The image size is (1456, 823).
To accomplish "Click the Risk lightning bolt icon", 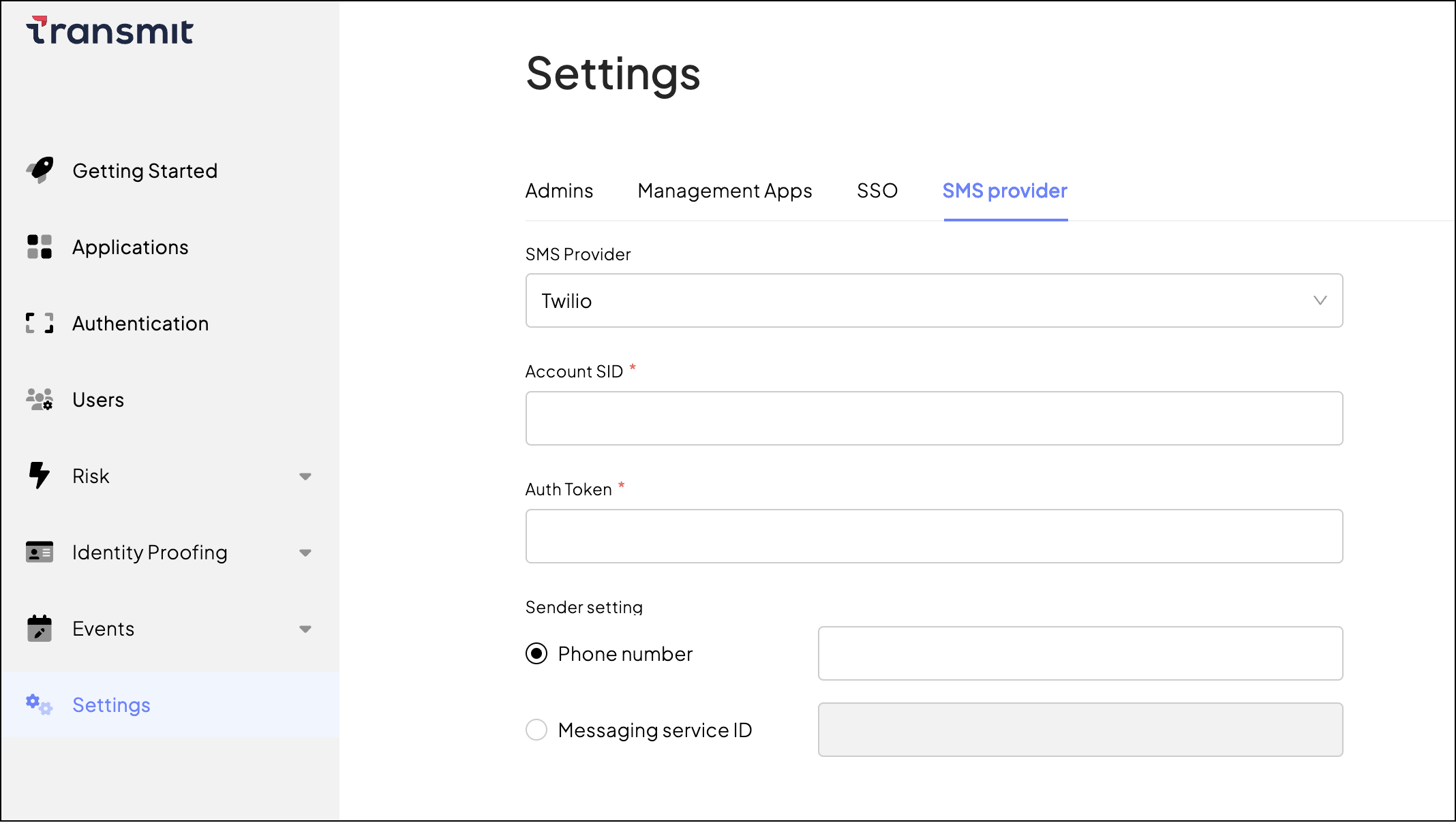I will click(x=40, y=476).
